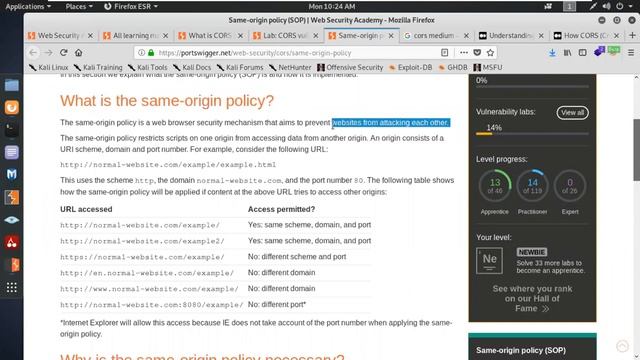Reload the current page
This screenshot has height=360, width=640.
tap(64, 53)
